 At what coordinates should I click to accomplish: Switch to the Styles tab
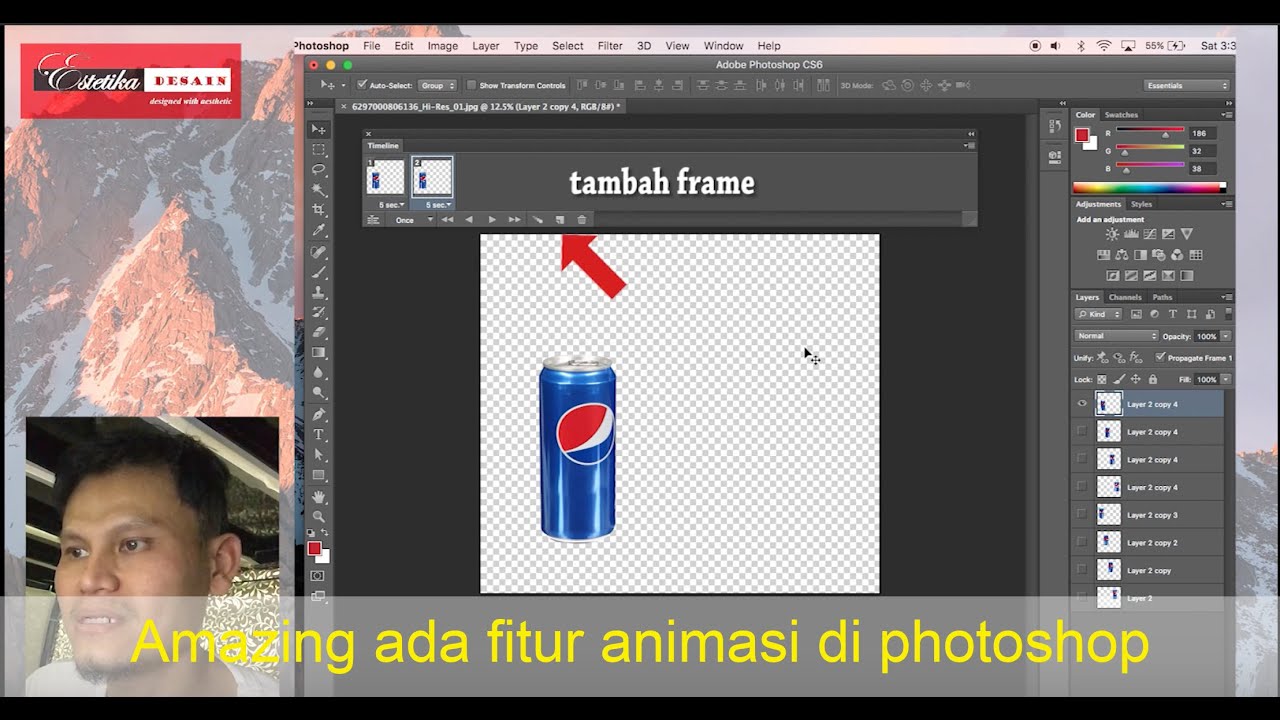point(1141,204)
